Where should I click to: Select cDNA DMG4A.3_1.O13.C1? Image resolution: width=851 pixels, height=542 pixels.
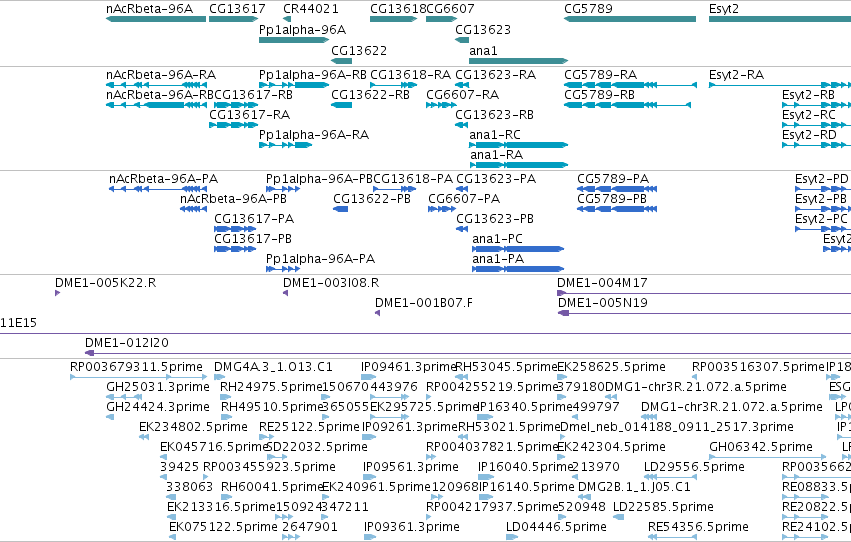[218, 377]
